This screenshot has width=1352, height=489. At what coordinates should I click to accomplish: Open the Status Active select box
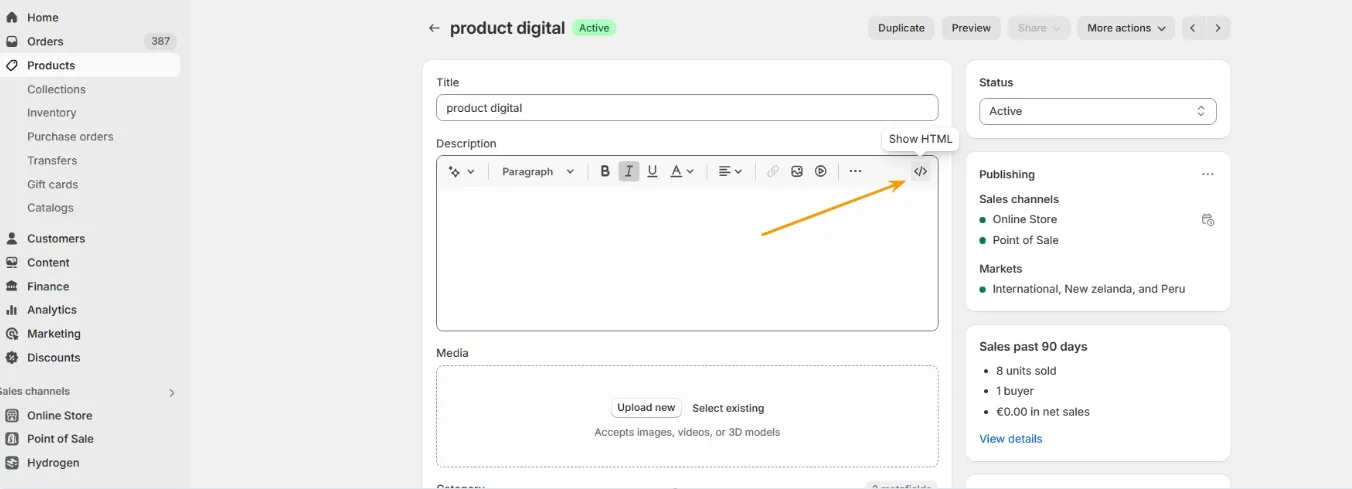1097,111
